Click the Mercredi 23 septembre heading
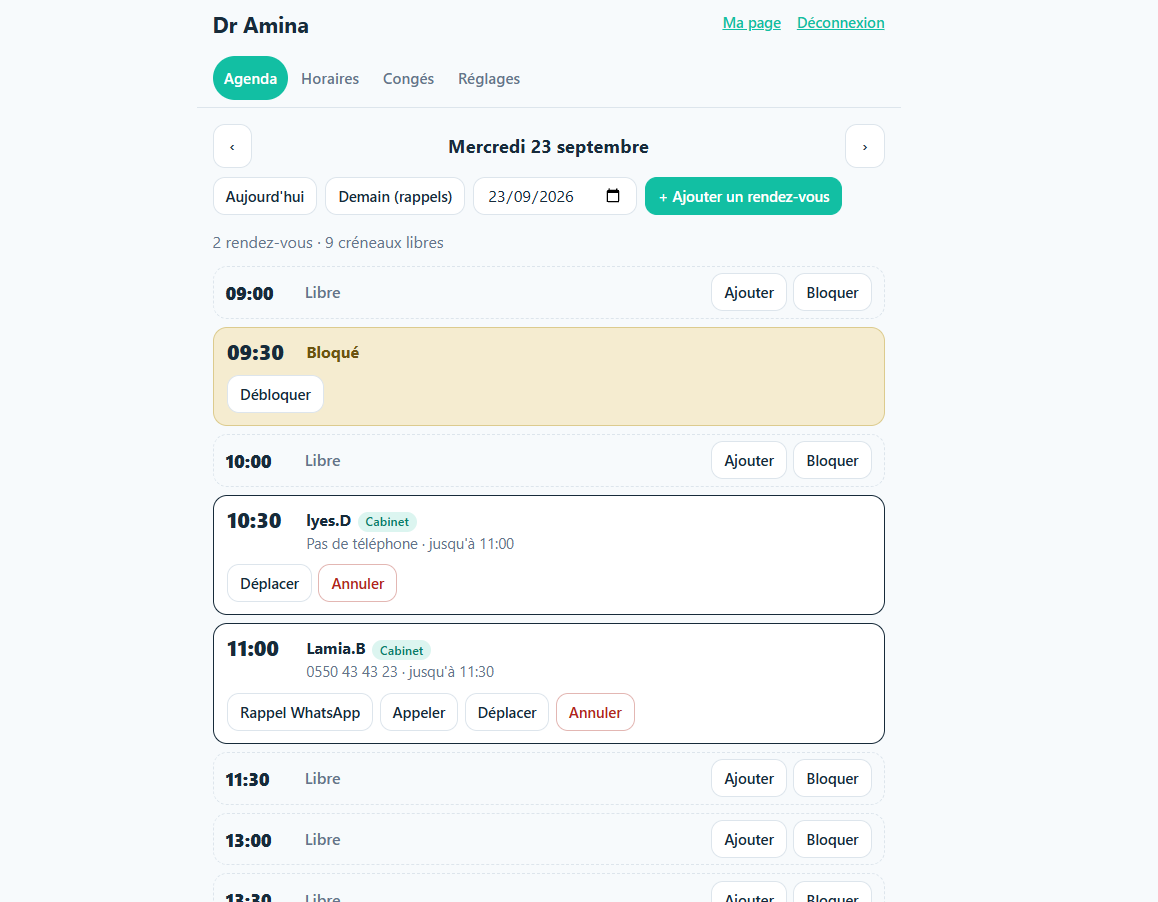 click(x=549, y=146)
